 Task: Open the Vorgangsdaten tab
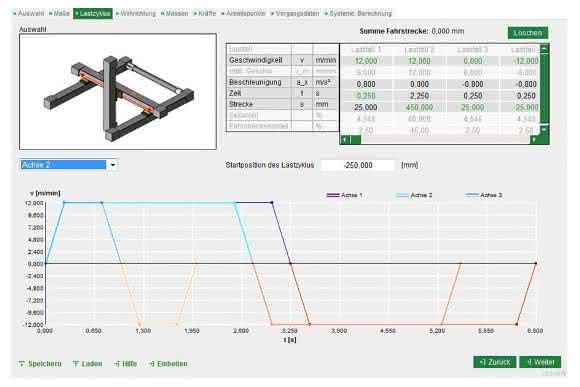[295, 14]
